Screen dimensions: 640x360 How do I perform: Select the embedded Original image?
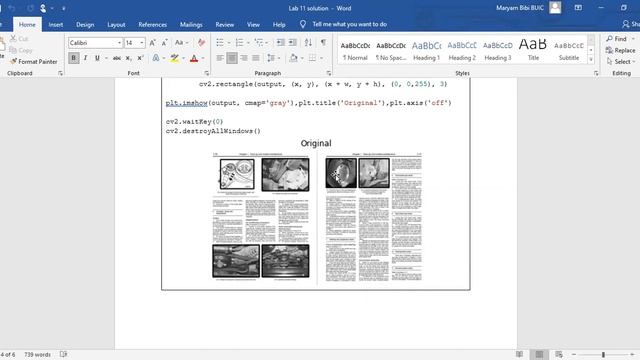click(316, 213)
